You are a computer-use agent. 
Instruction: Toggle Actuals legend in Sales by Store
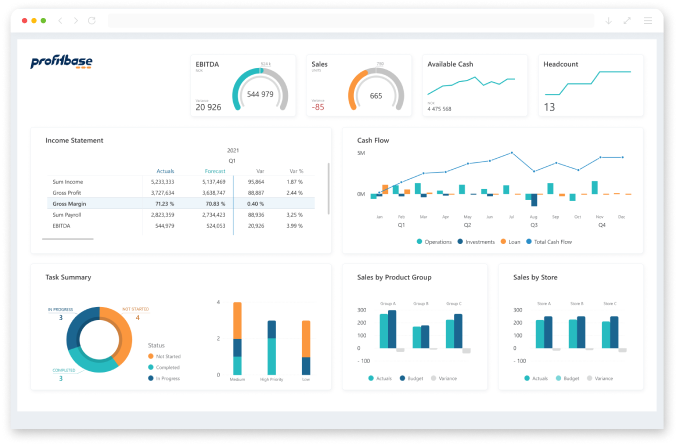pyautogui.click(x=536, y=378)
